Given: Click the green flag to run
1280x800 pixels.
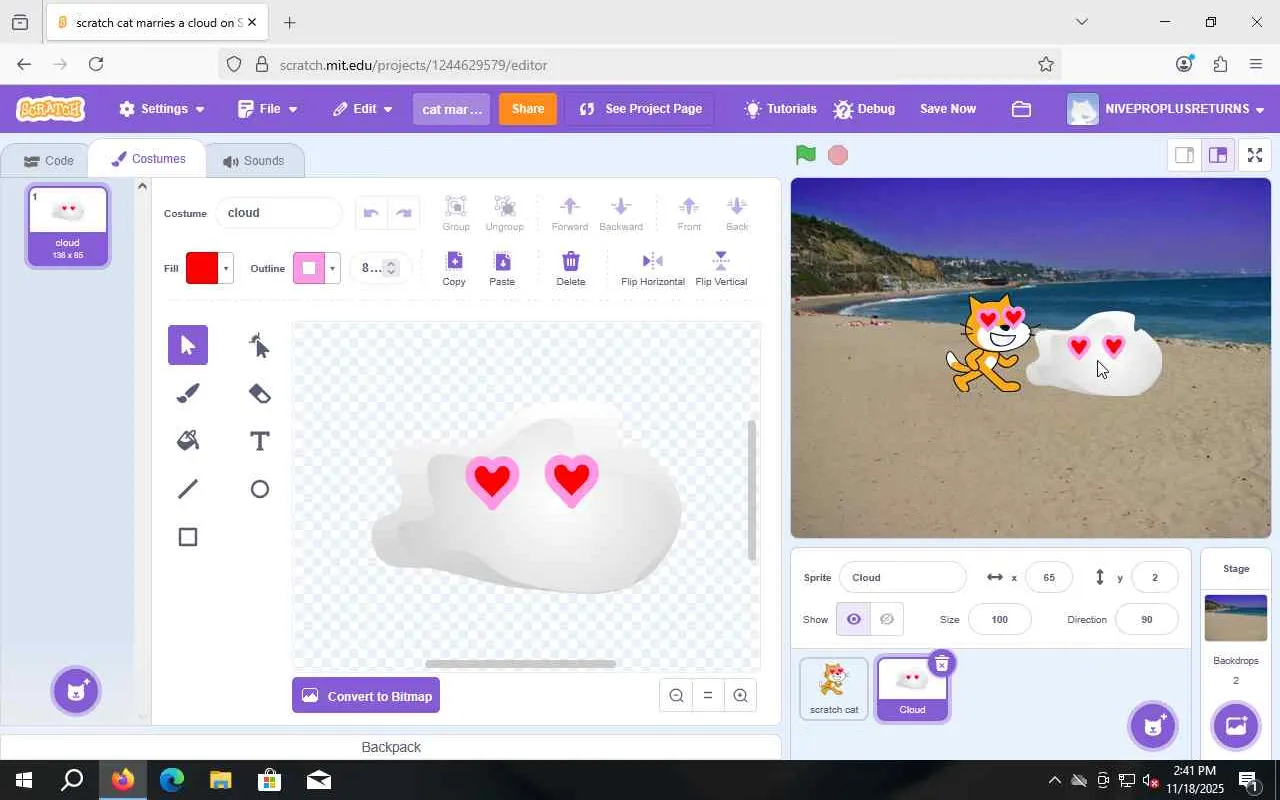Looking at the screenshot, I should 806,155.
